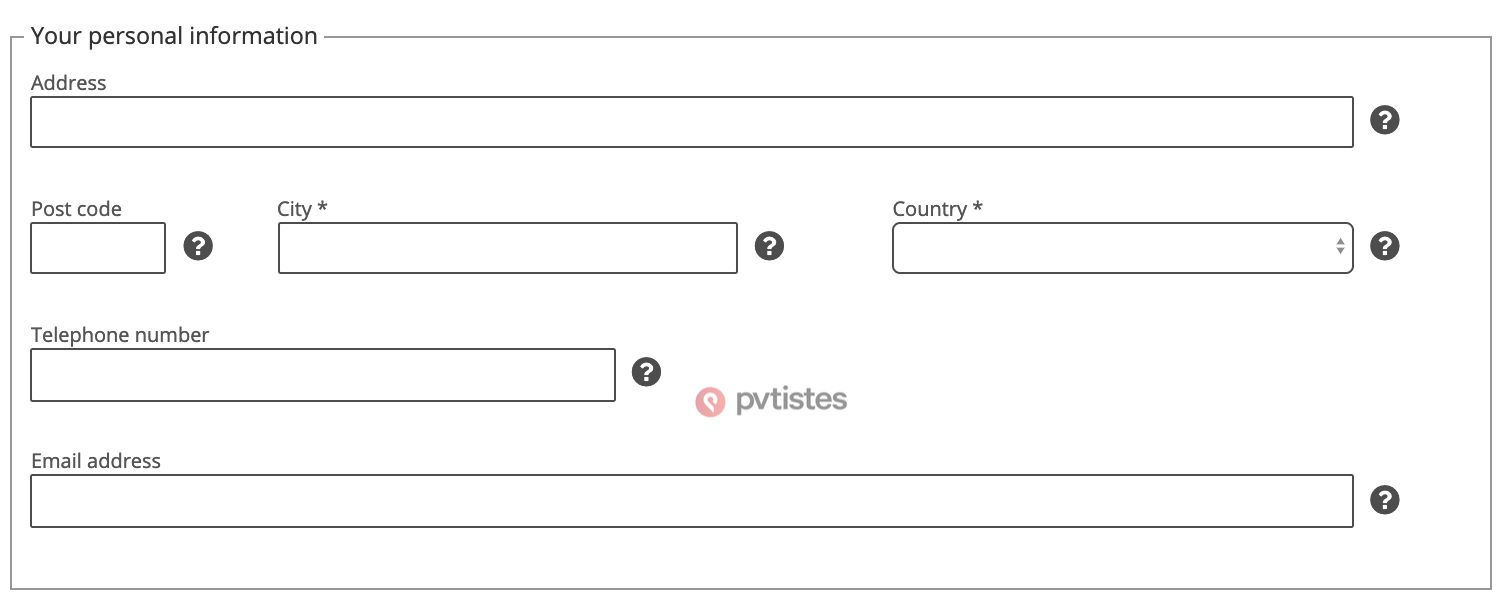Select the City text field

(x=507, y=248)
